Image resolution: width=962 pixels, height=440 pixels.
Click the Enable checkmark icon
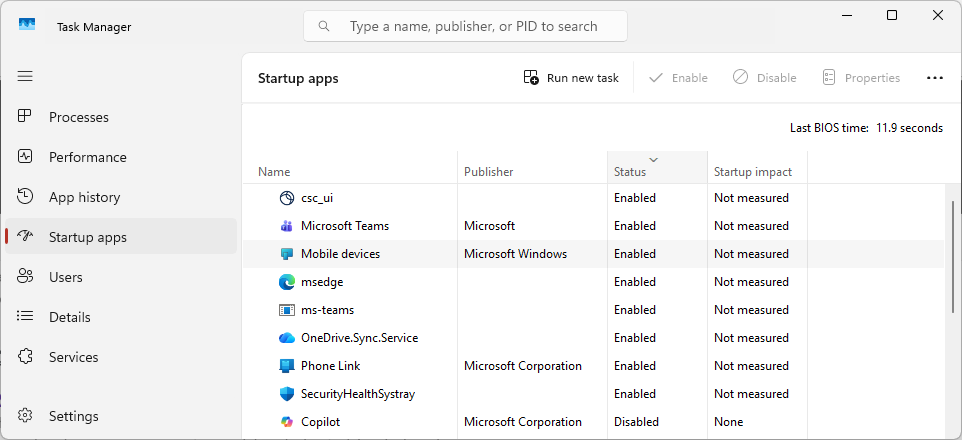[656, 77]
